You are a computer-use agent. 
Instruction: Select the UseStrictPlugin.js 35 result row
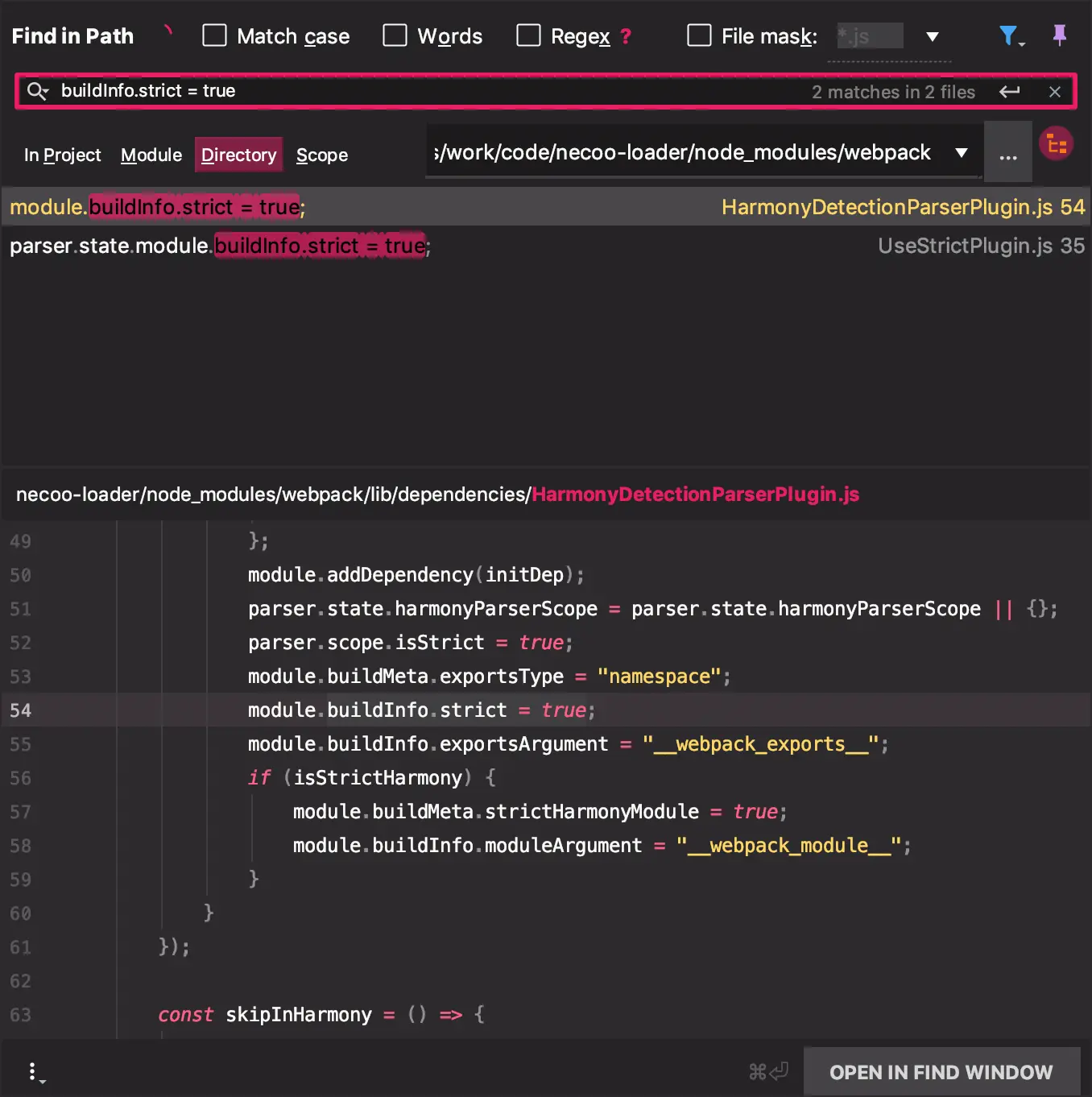pyautogui.click(x=546, y=246)
